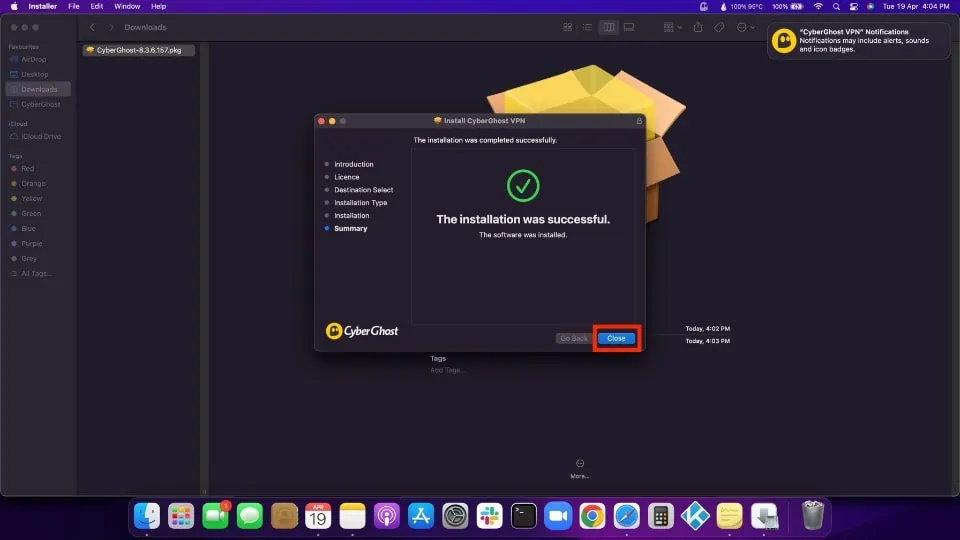Open iCloud Drive in Finder sidebar

(41, 137)
